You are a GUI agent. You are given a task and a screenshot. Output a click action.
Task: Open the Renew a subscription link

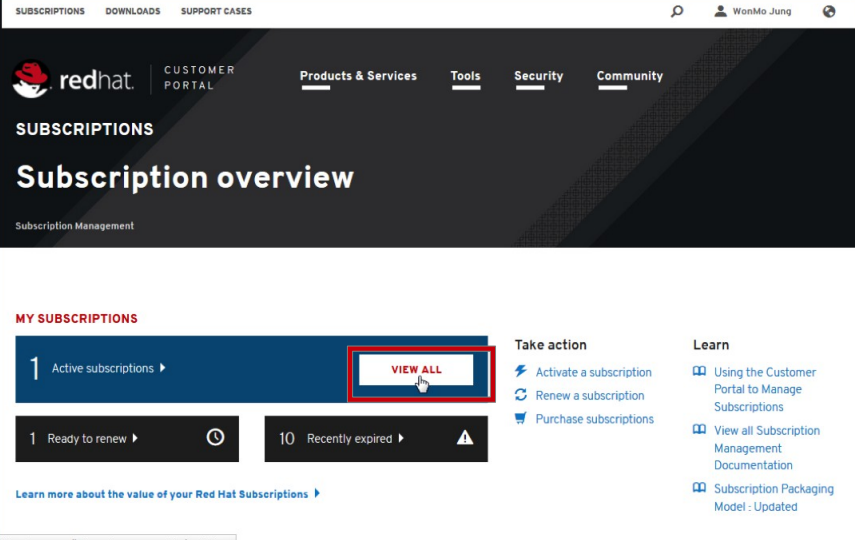click(589, 395)
